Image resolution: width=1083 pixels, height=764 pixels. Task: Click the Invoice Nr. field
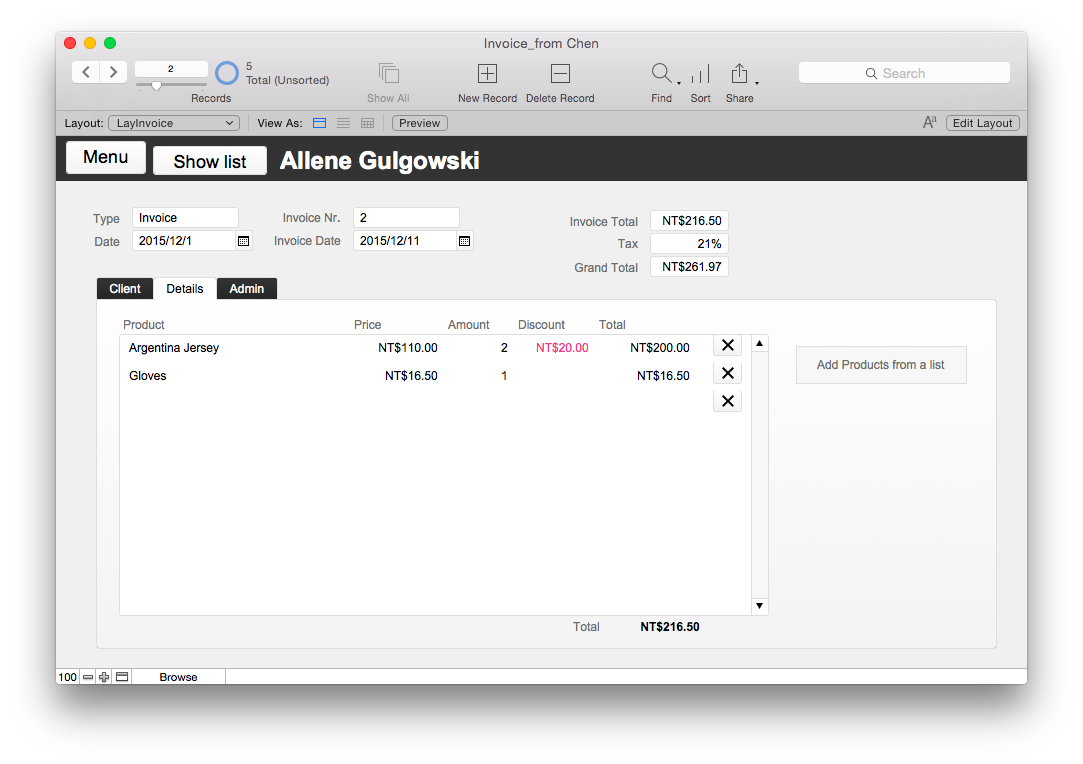406,218
